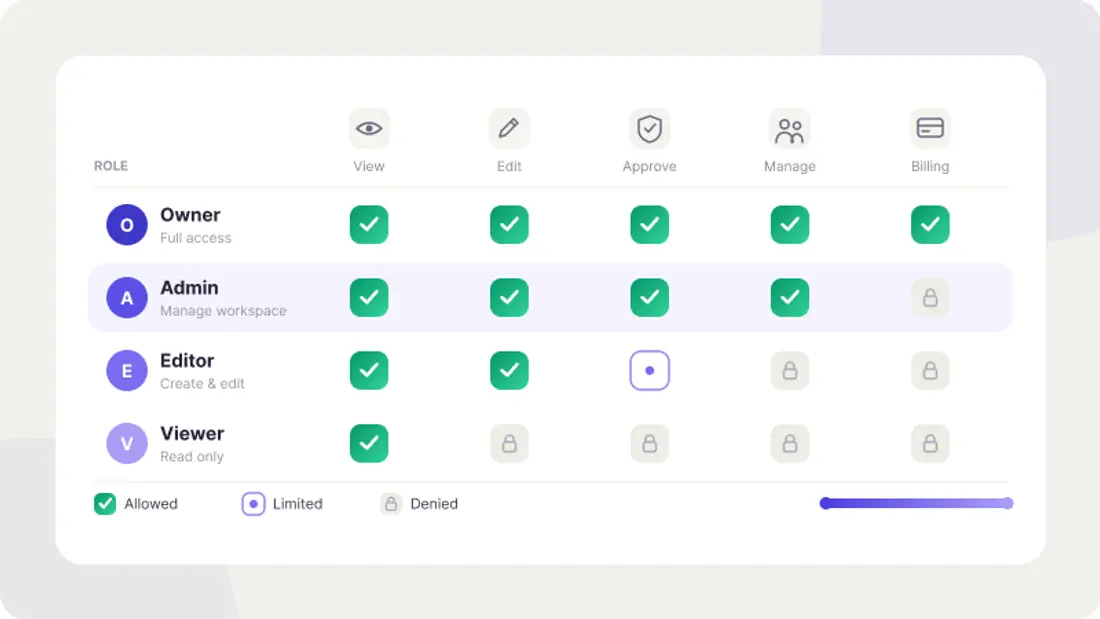Click the Admin role name
Screen dimensions: 1100x619
pyautogui.click(x=189, y=288)
